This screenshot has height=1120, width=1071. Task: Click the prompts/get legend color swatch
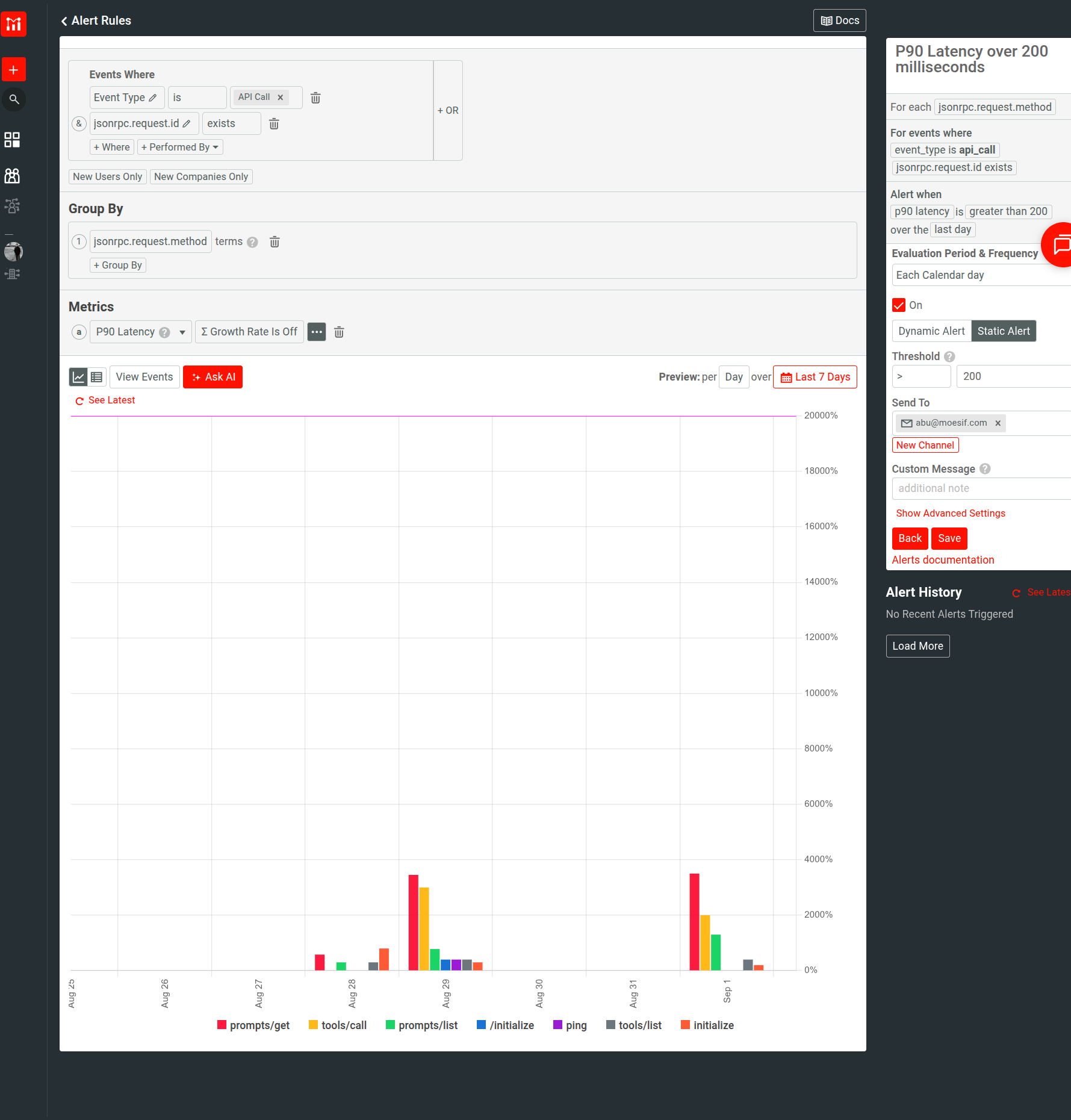click(x=222, y=1025)
